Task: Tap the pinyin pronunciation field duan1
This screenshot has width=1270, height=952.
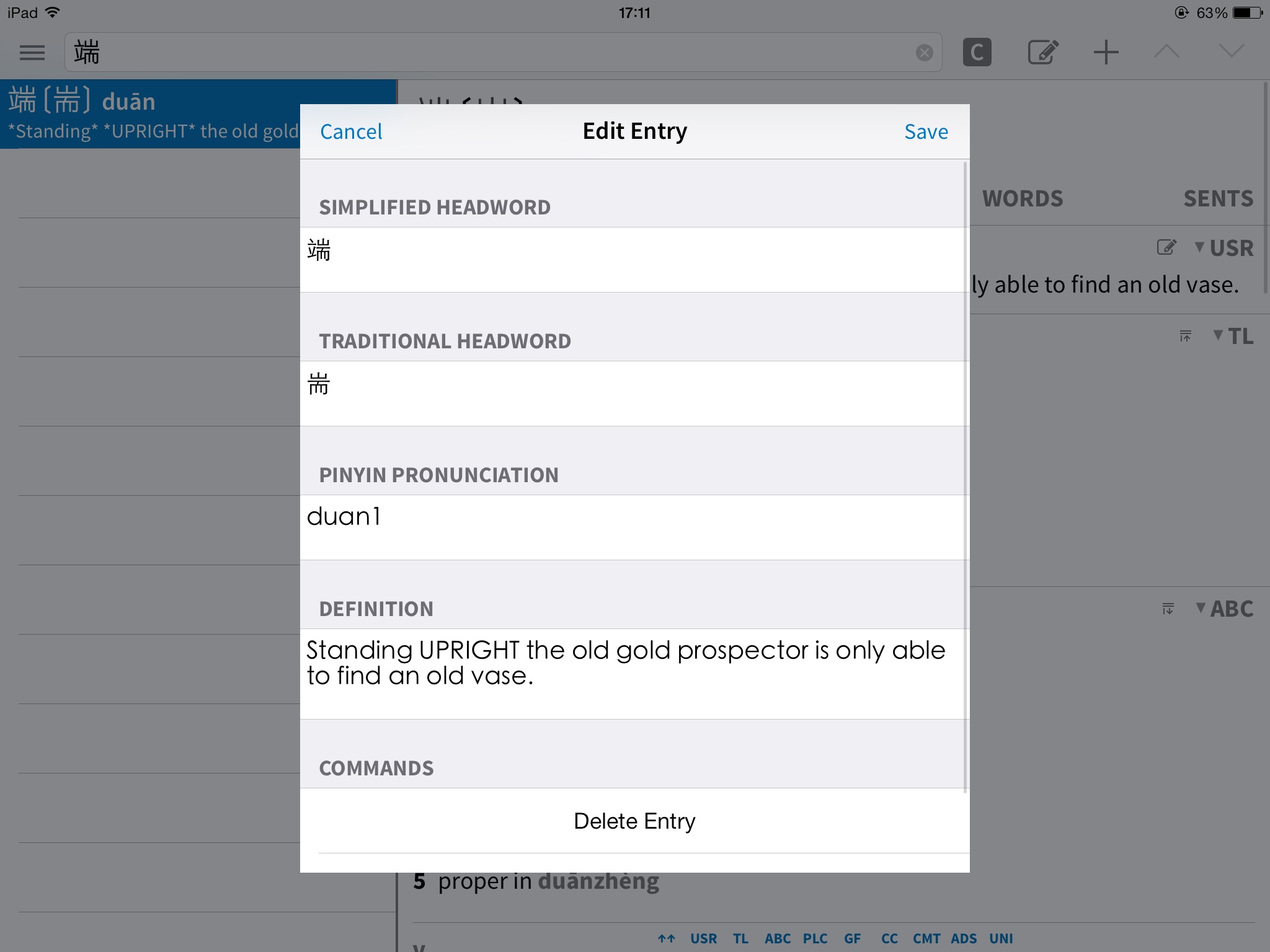Action: point(633,526)
